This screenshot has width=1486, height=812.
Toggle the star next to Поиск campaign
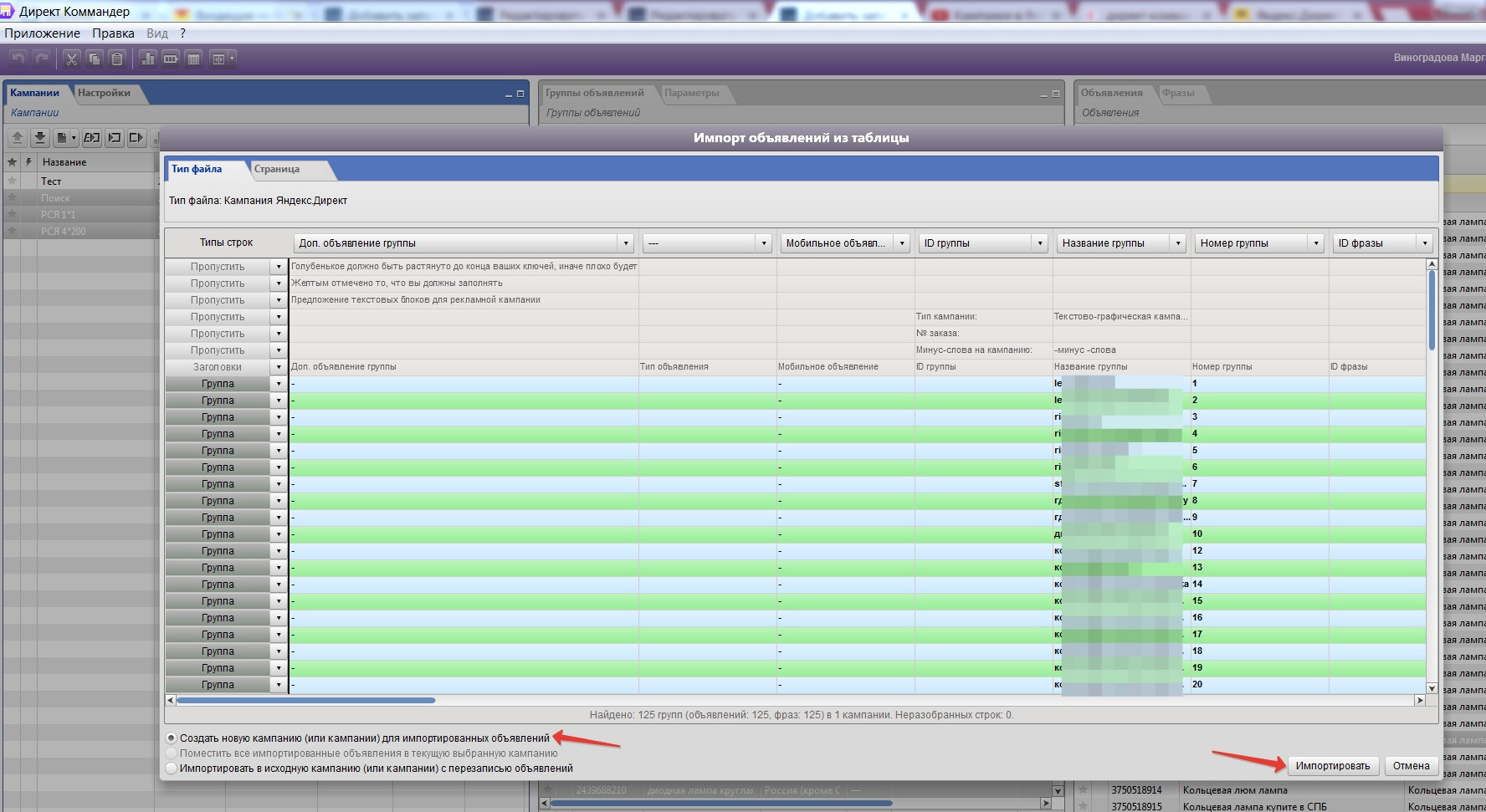pos(12,198)
